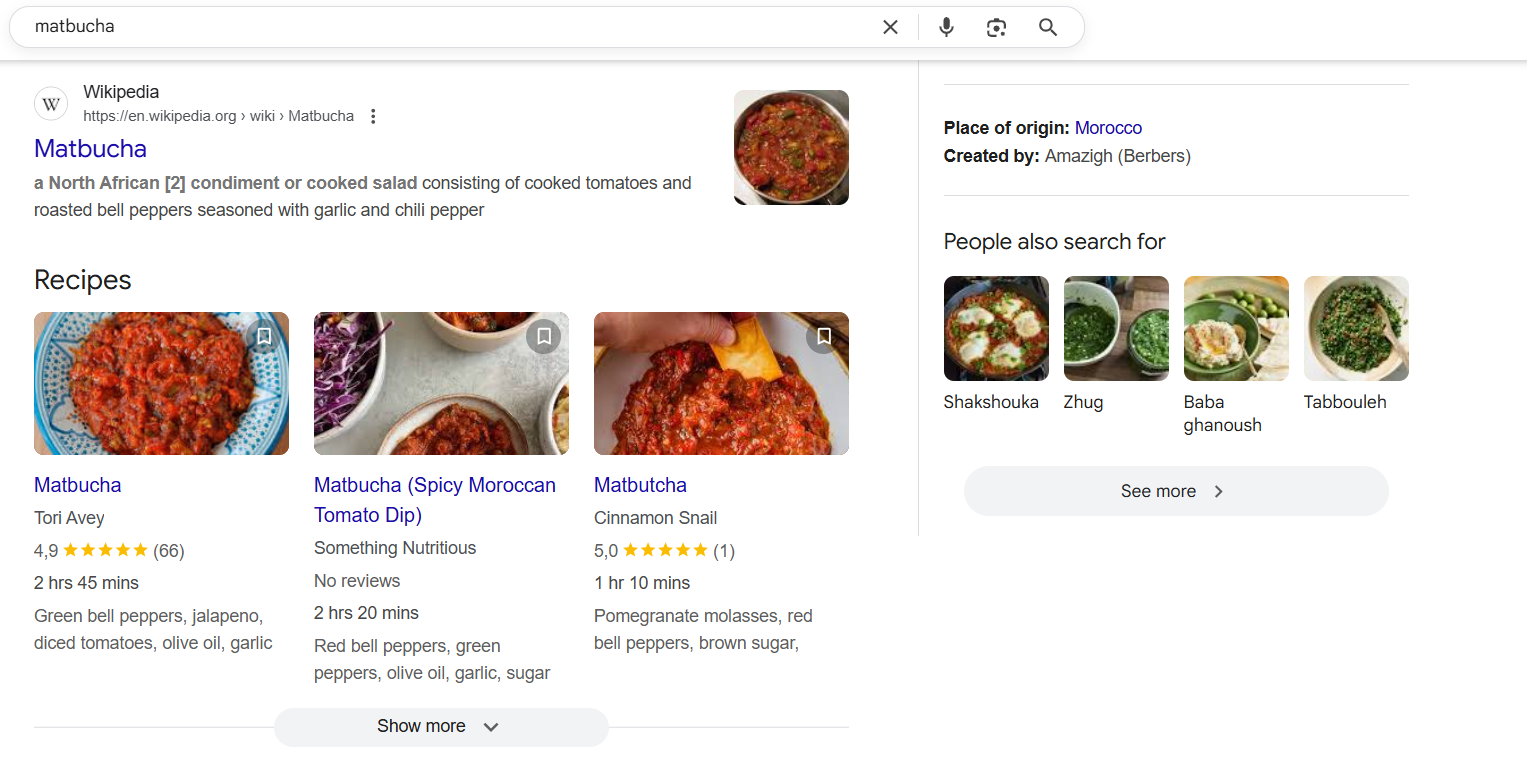1527x761 pixels.
Task: Start voice search with microphone
Action: point(946,27)
